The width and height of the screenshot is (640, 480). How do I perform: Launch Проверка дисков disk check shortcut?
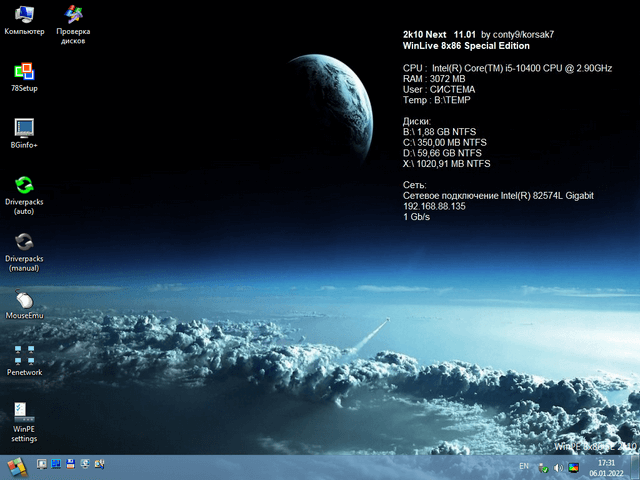pyautogui.click(x=73, y=24)
